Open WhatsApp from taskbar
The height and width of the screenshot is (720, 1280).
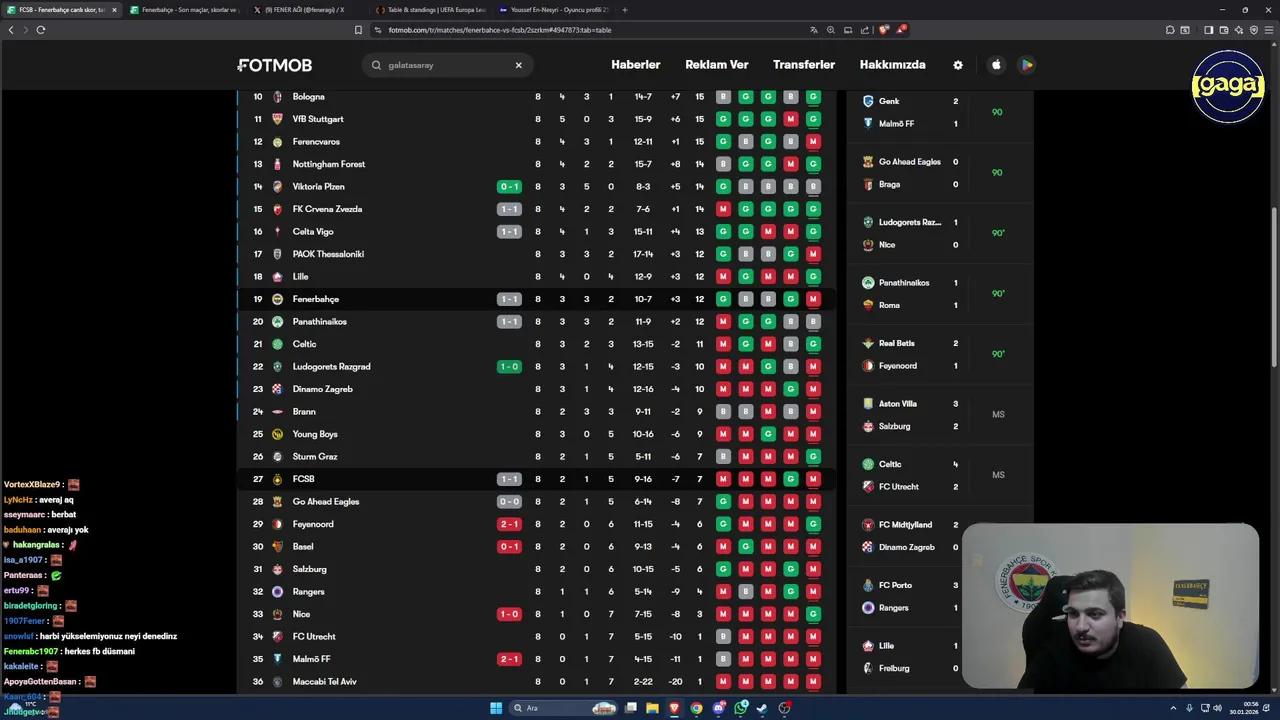(x=741, y=708)
